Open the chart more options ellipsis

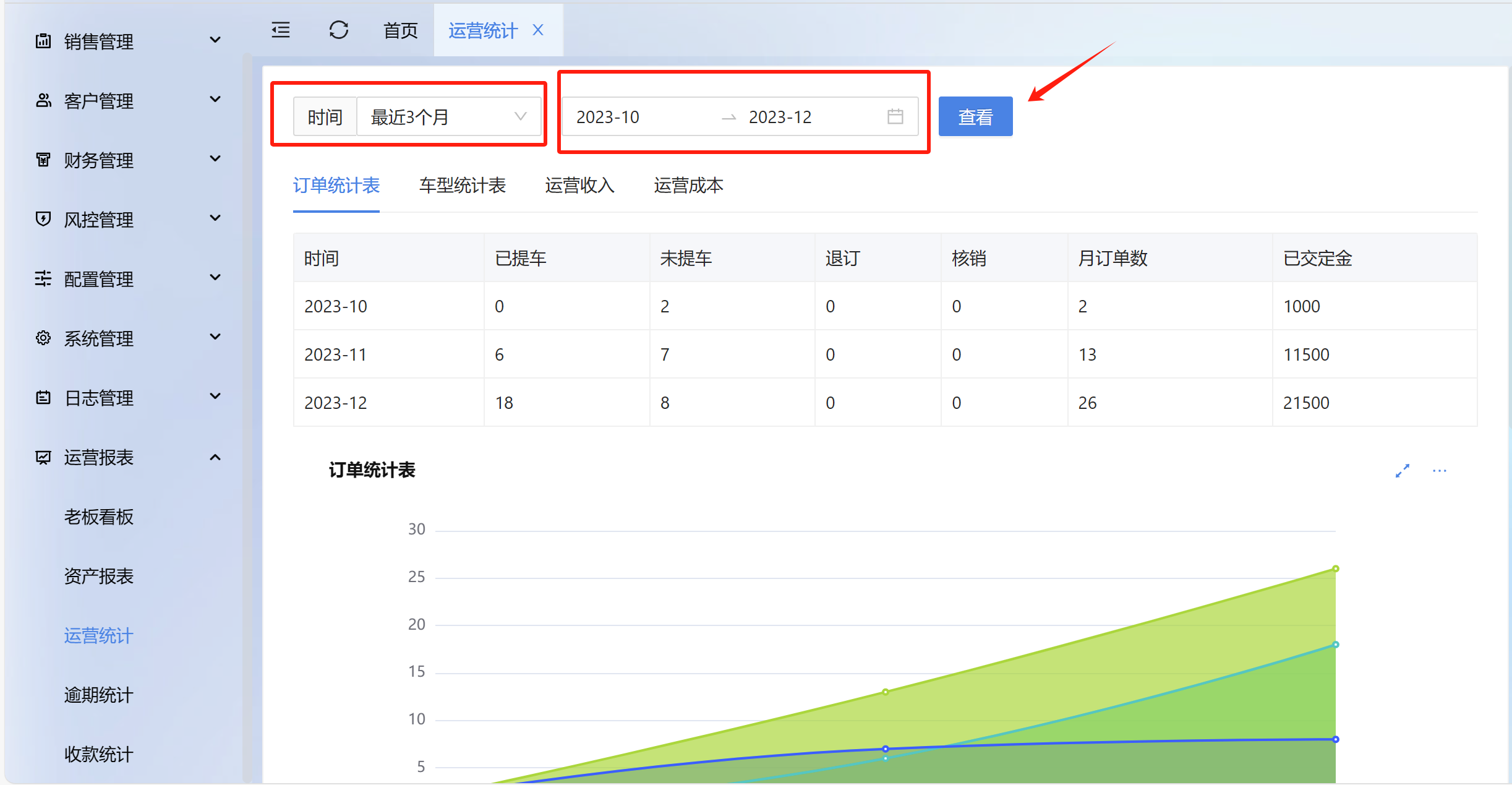(x=1439, y=471)
